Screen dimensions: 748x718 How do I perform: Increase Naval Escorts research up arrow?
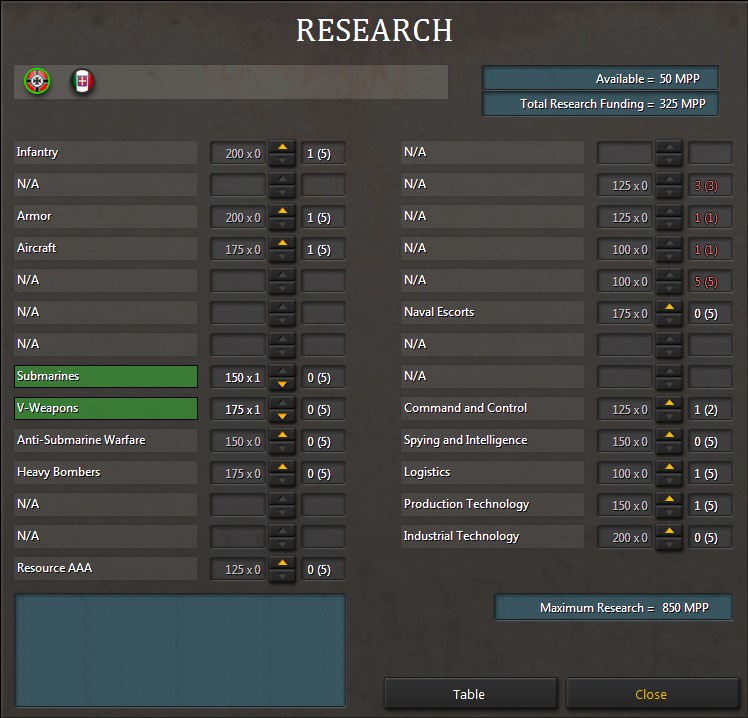(x=670, y=307)
